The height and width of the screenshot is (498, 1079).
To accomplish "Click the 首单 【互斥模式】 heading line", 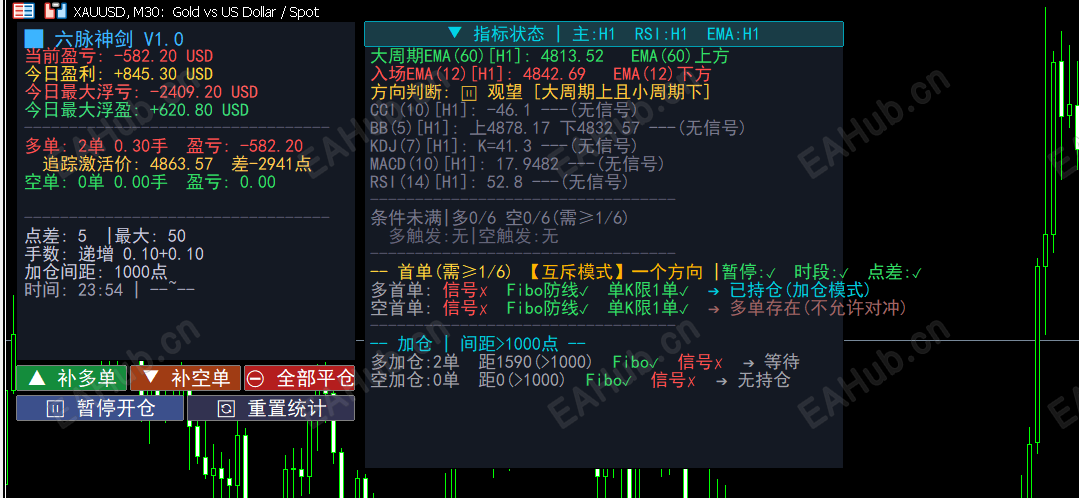I will [x=645, y=272].
